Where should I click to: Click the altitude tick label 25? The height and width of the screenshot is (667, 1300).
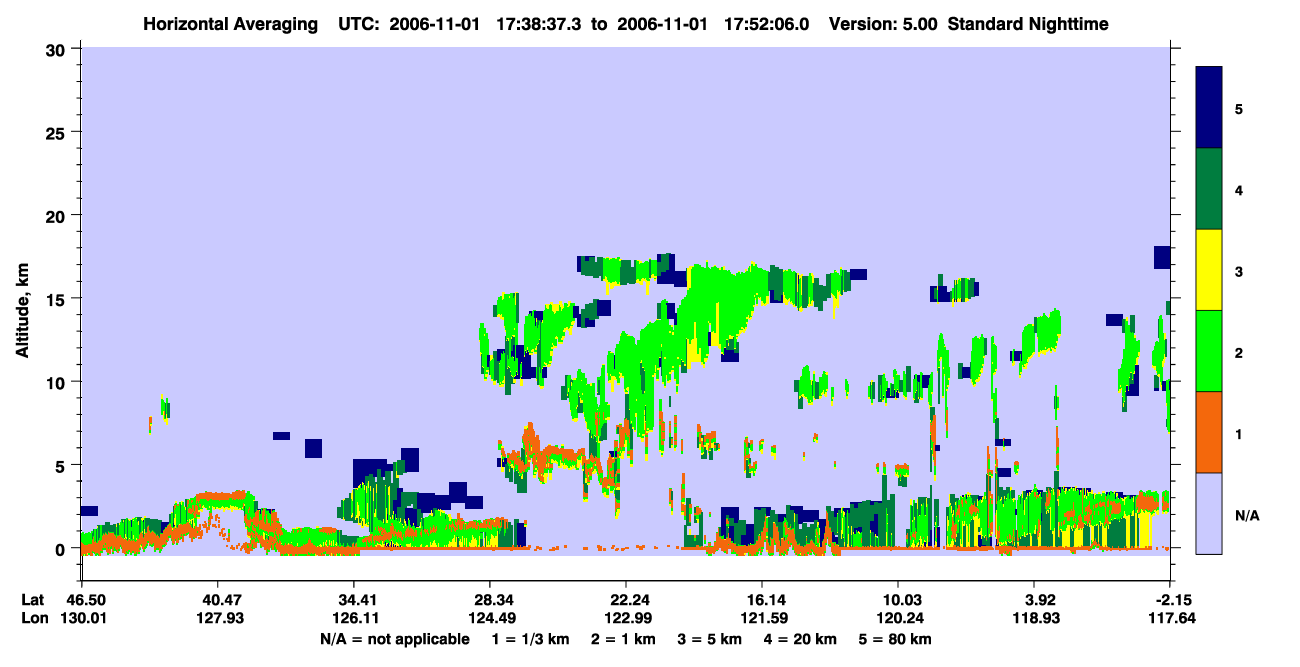[x=58, y=132]
